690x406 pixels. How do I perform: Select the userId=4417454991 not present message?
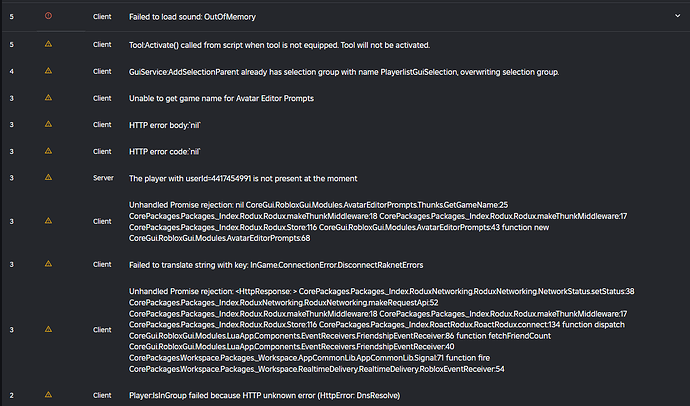(x=243, y=178)
